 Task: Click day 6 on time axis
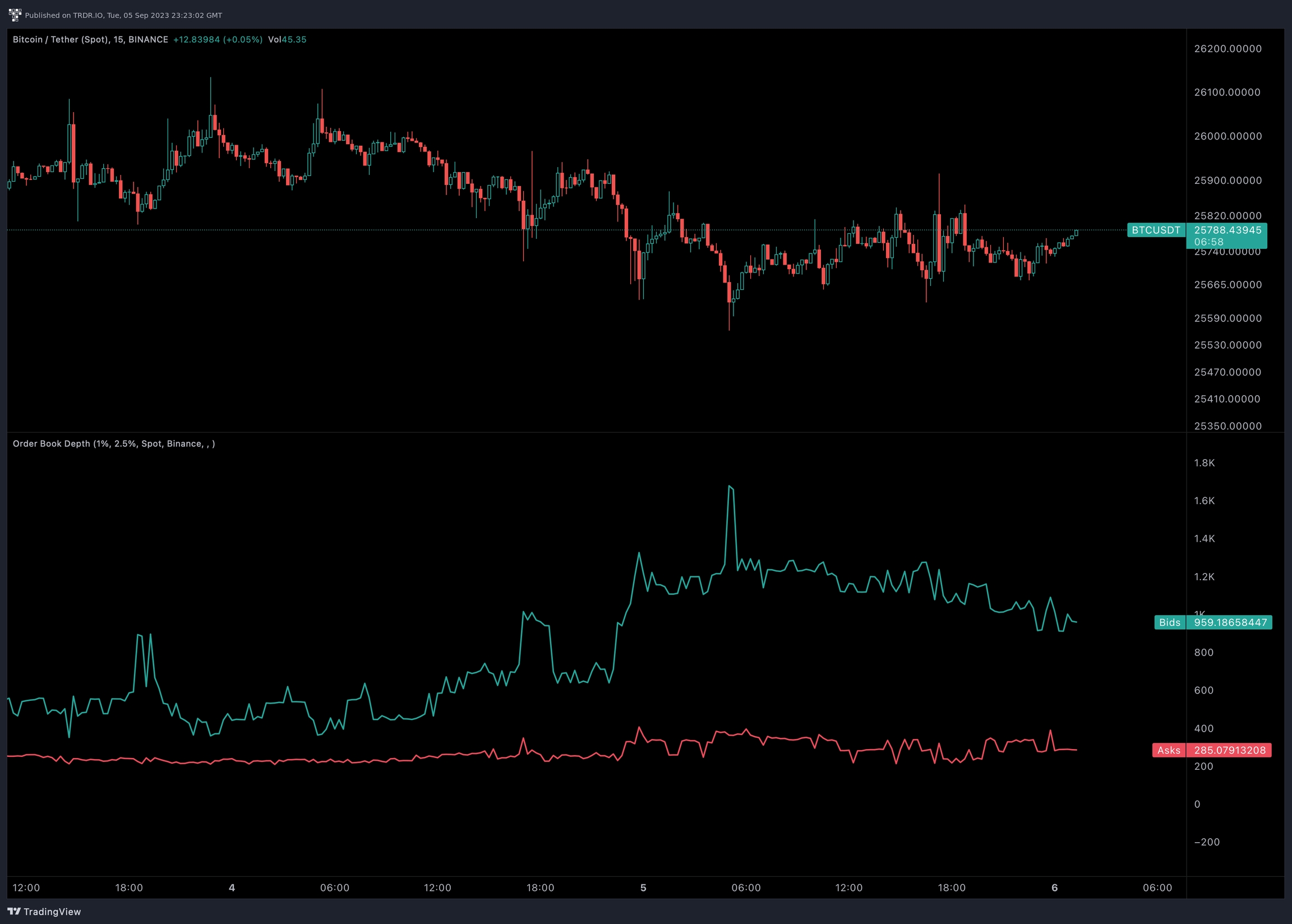(x=1054, y=888)
